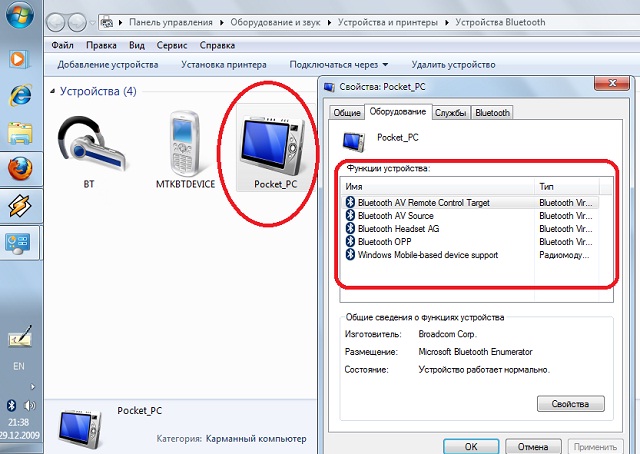Click Установка принтера toolbar command
This screenshot has height=454, width=640.
[x=224, y=65]
